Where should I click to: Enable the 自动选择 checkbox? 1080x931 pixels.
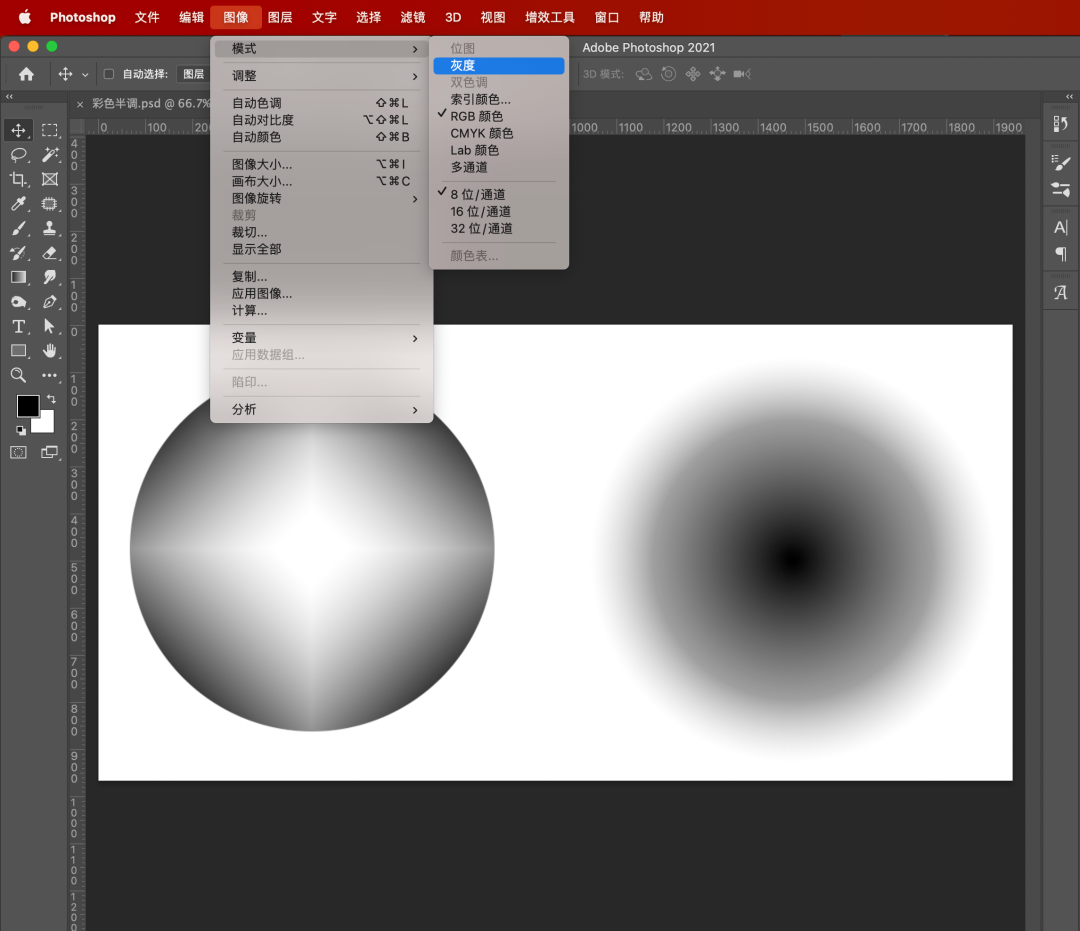pos(109,74)
